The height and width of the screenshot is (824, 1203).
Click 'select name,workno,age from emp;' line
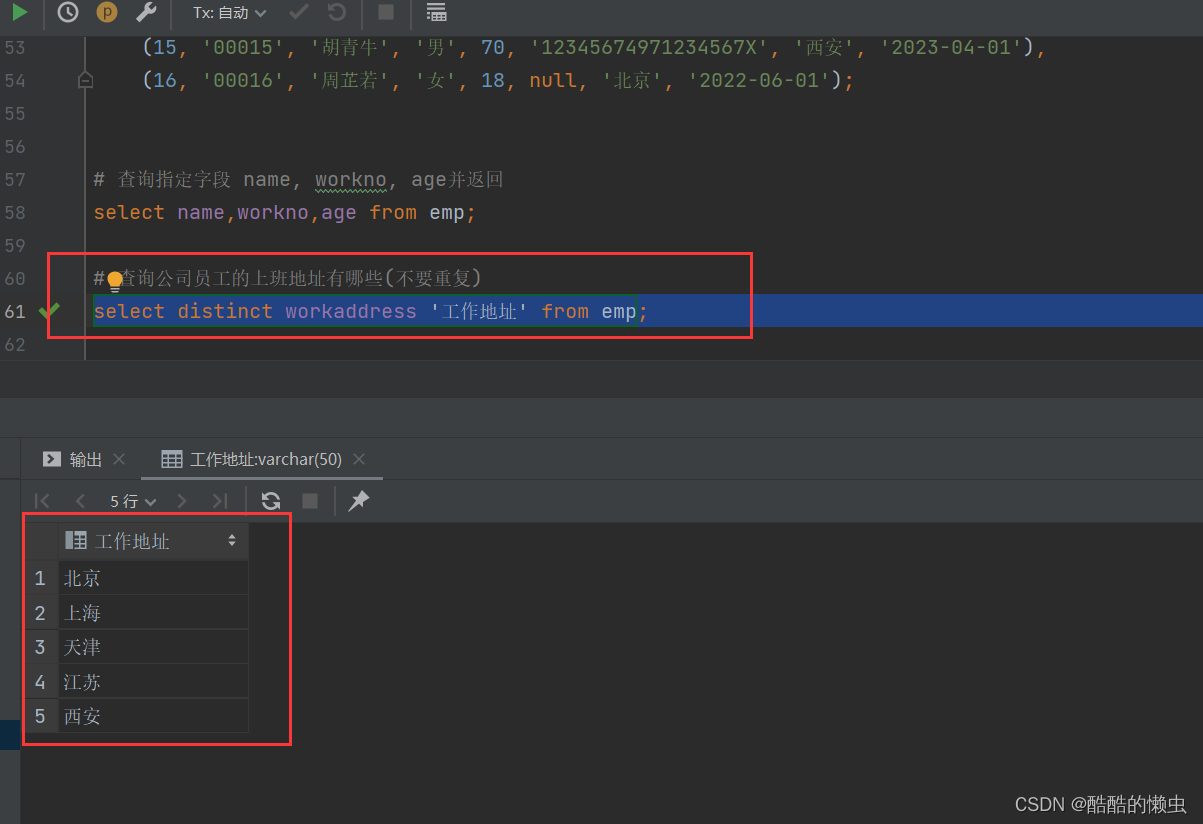point(285,213)
